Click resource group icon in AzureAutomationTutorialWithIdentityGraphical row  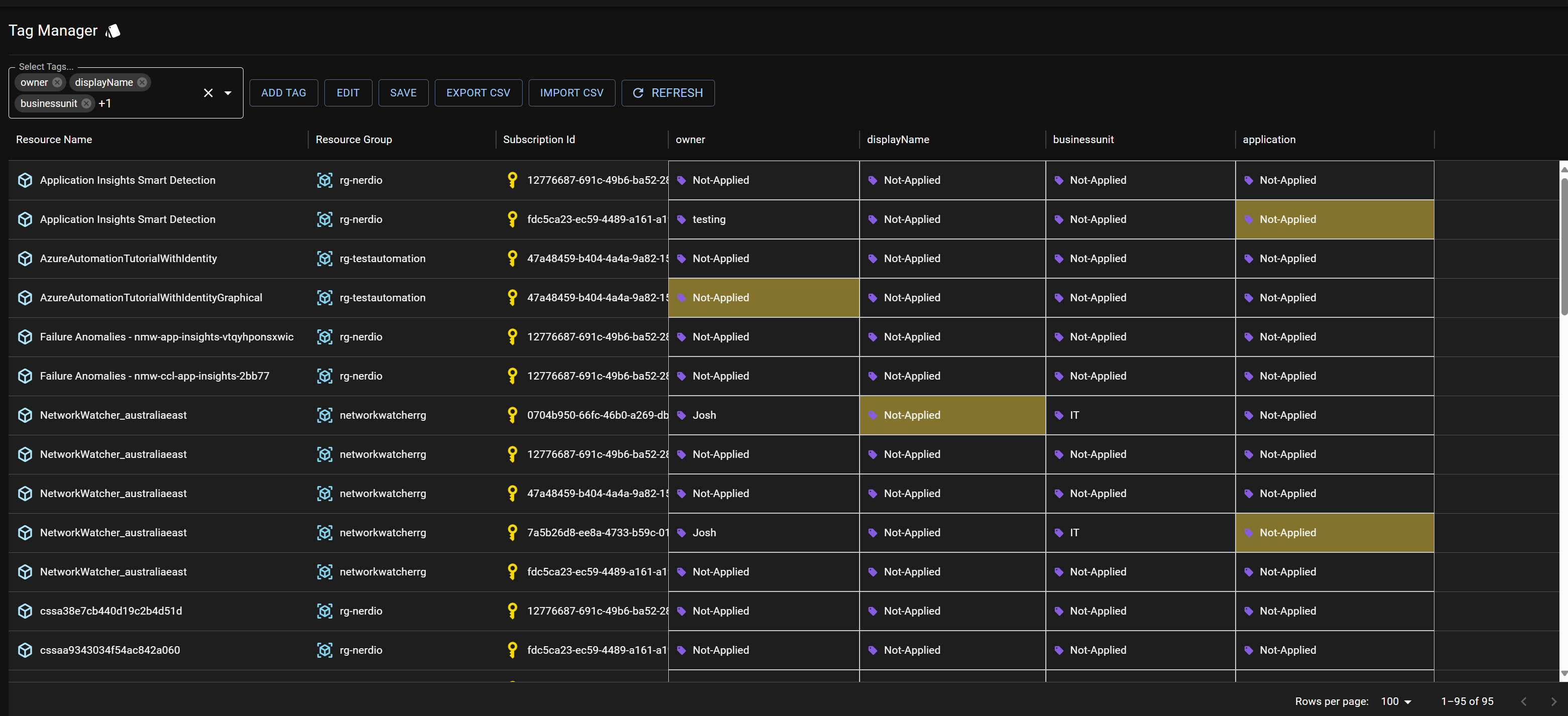click(x=325, y=298)
